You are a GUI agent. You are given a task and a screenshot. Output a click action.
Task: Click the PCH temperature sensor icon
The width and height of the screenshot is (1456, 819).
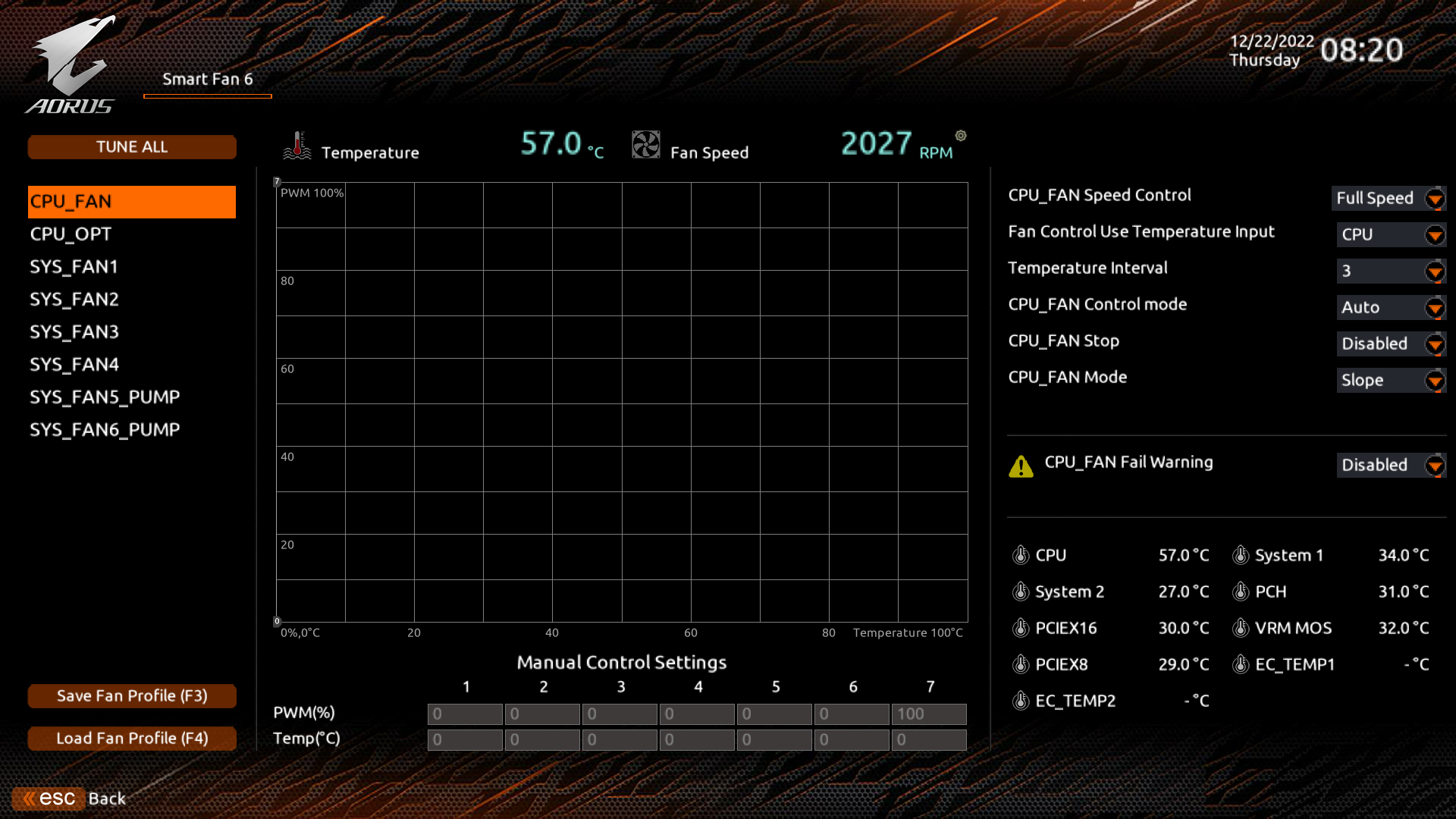[1241, 591]
